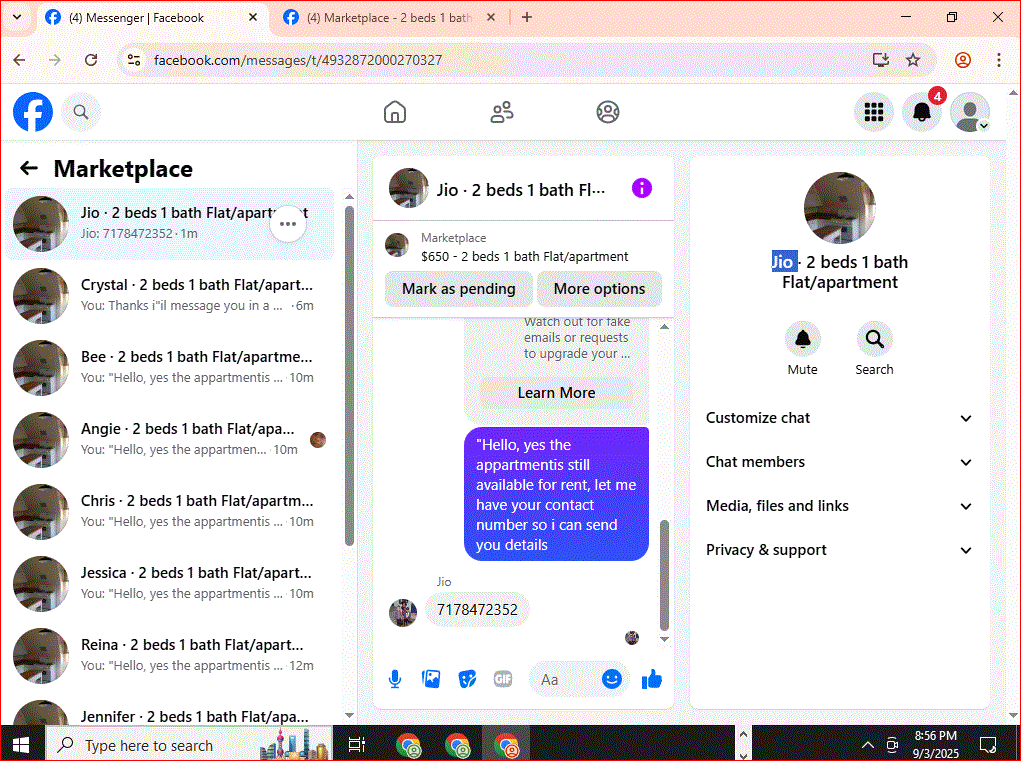Expand the Customize chat section

(x=839, y=418)
